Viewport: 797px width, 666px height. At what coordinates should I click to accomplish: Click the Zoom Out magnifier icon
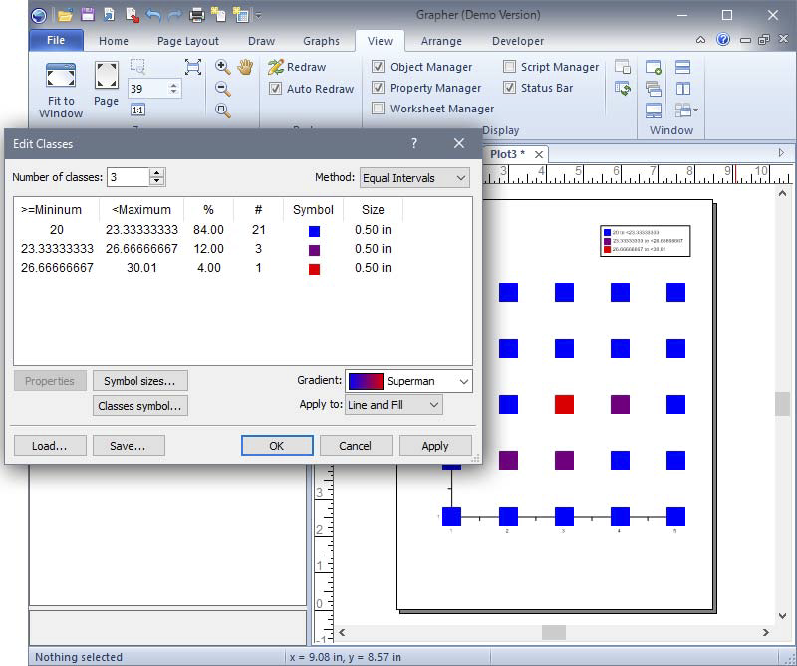(x=222, y=88)
